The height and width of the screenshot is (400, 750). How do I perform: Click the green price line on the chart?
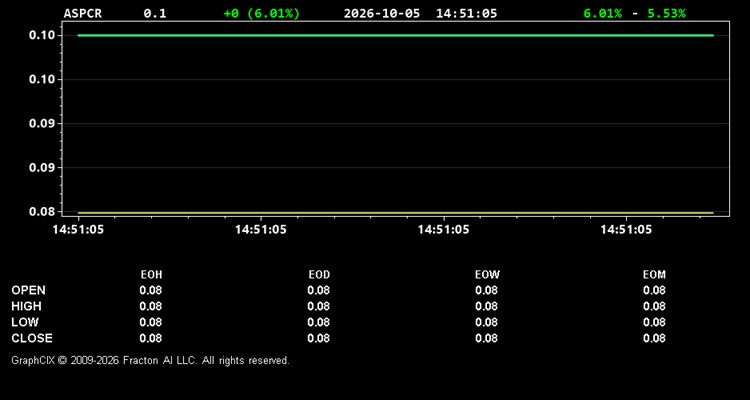(x=395, y=35)
